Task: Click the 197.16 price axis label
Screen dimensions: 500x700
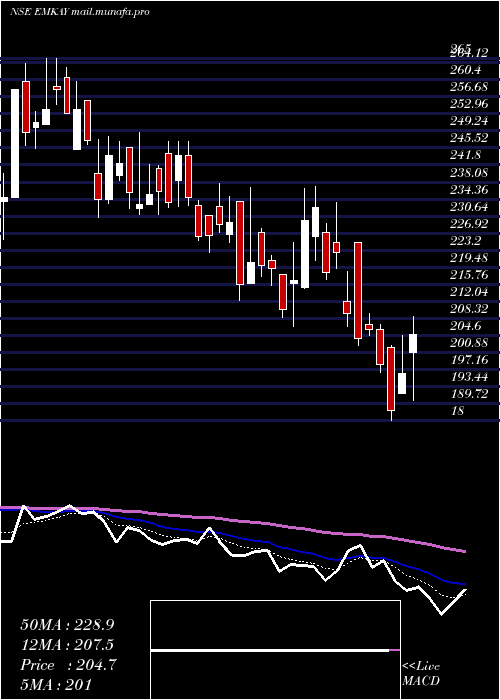Action: pyautogui.click(x=469, y=360)
